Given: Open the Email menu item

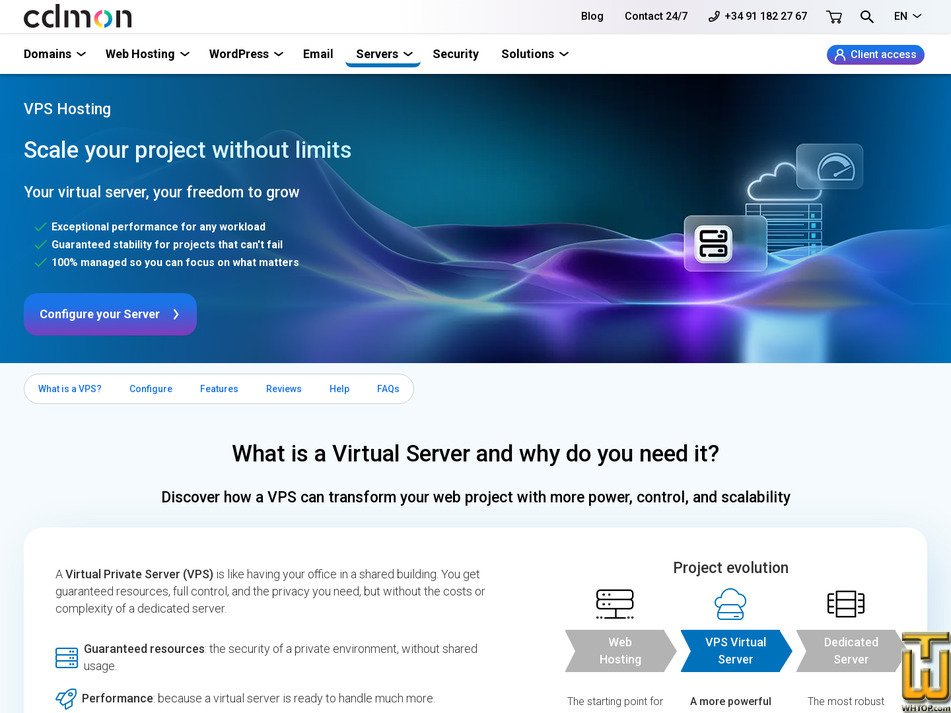Looking at the screenshot, I should 318,54.
